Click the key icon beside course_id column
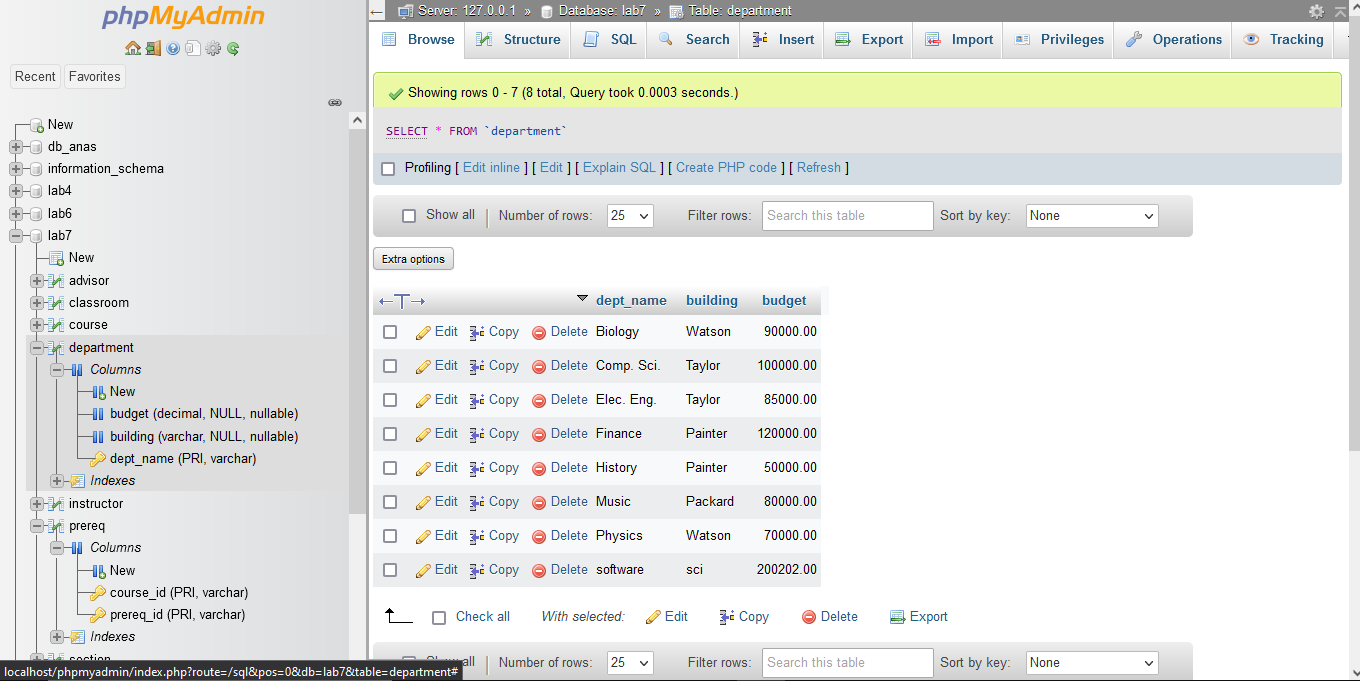 tap(98, 593)
